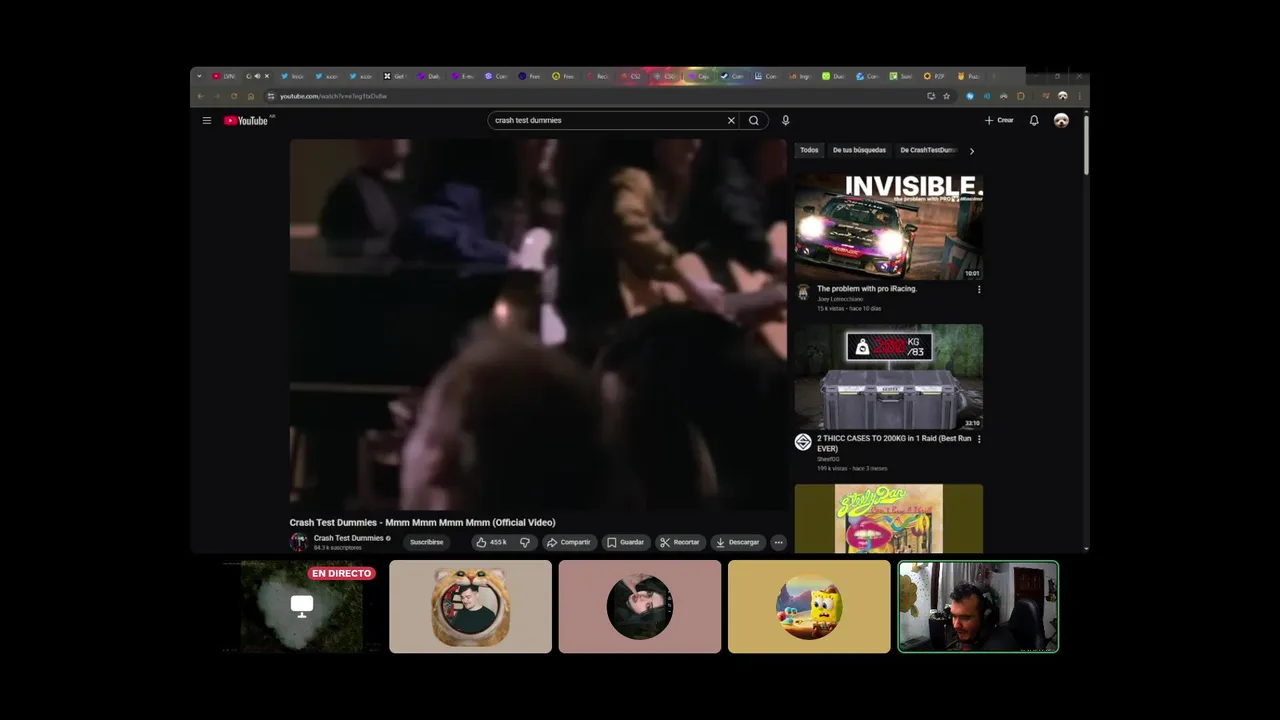Open the Crear button
Image resolution: width=1280 pixels, height=720 pixels.
999,120
